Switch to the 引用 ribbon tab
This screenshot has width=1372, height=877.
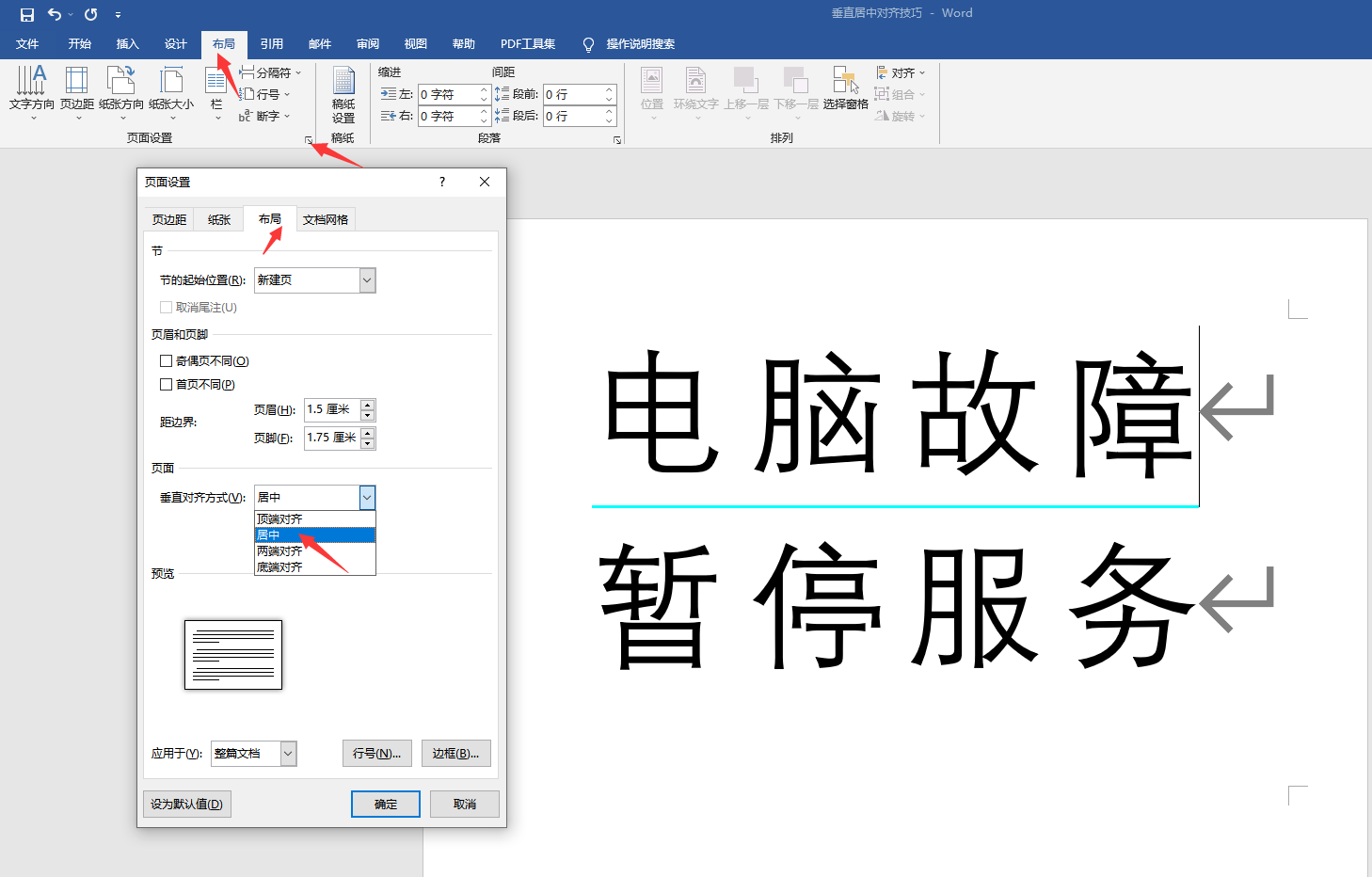272,44
